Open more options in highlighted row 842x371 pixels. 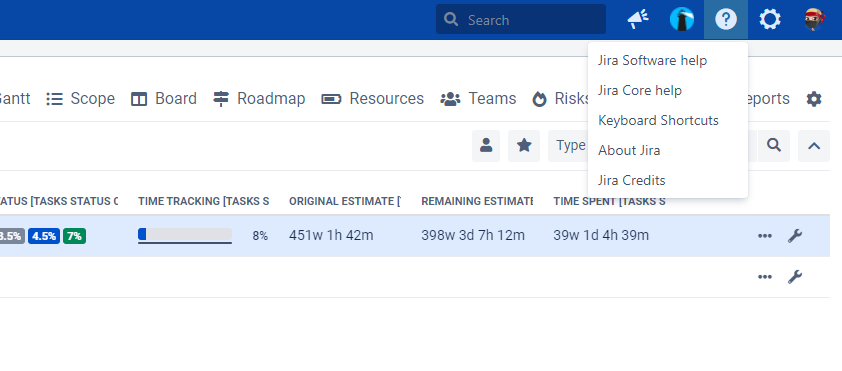(765, 236)
